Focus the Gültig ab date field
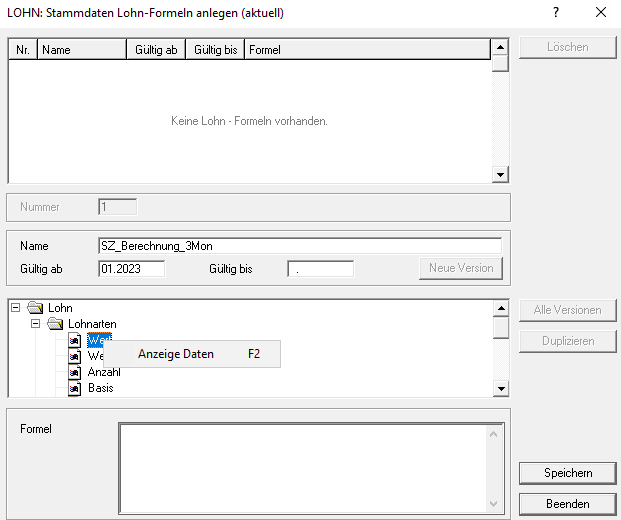621x520 pixels. click(x=131, y=269)
